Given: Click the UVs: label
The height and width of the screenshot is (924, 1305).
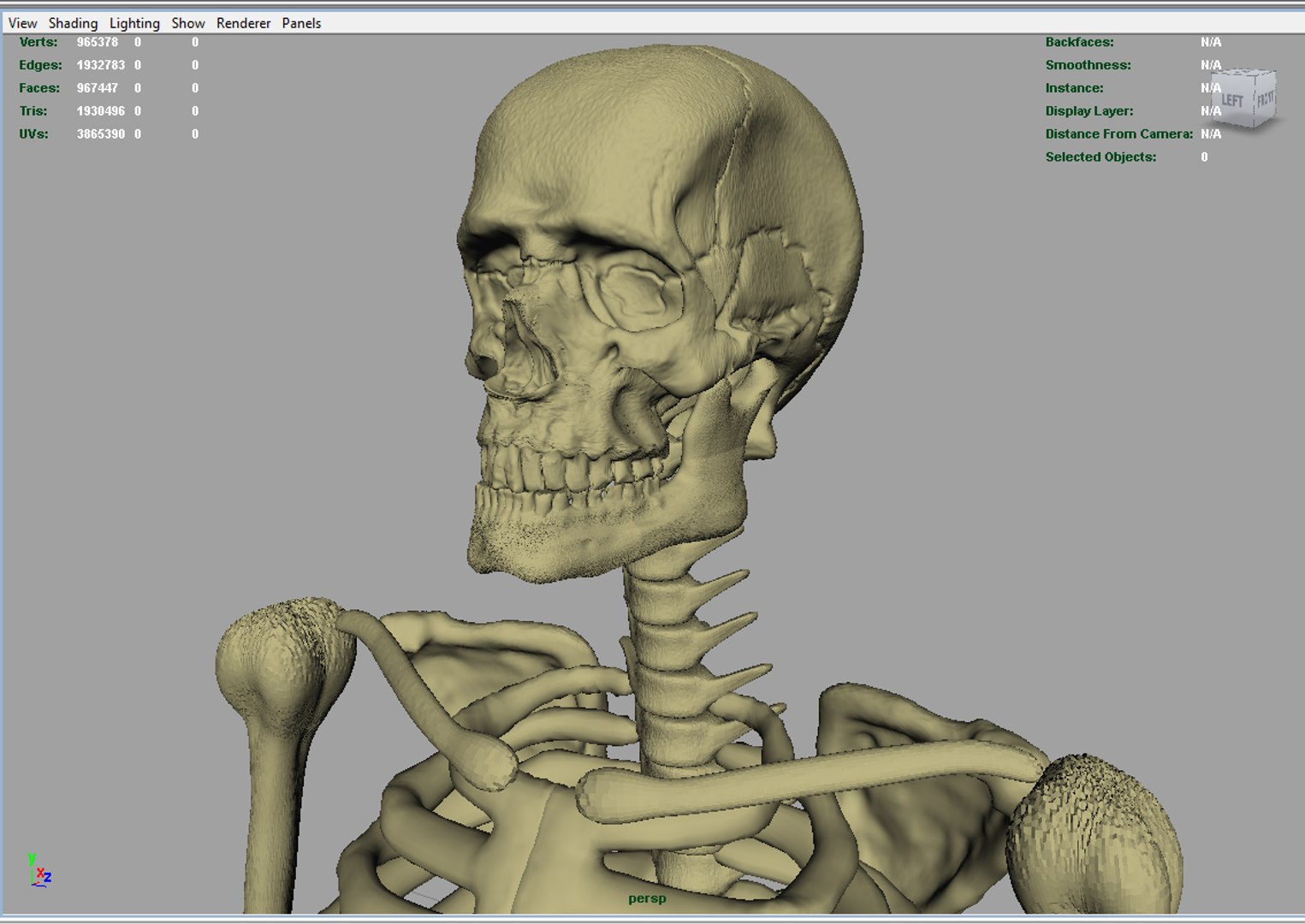Looking at the screenshot, I should (34, 134).
